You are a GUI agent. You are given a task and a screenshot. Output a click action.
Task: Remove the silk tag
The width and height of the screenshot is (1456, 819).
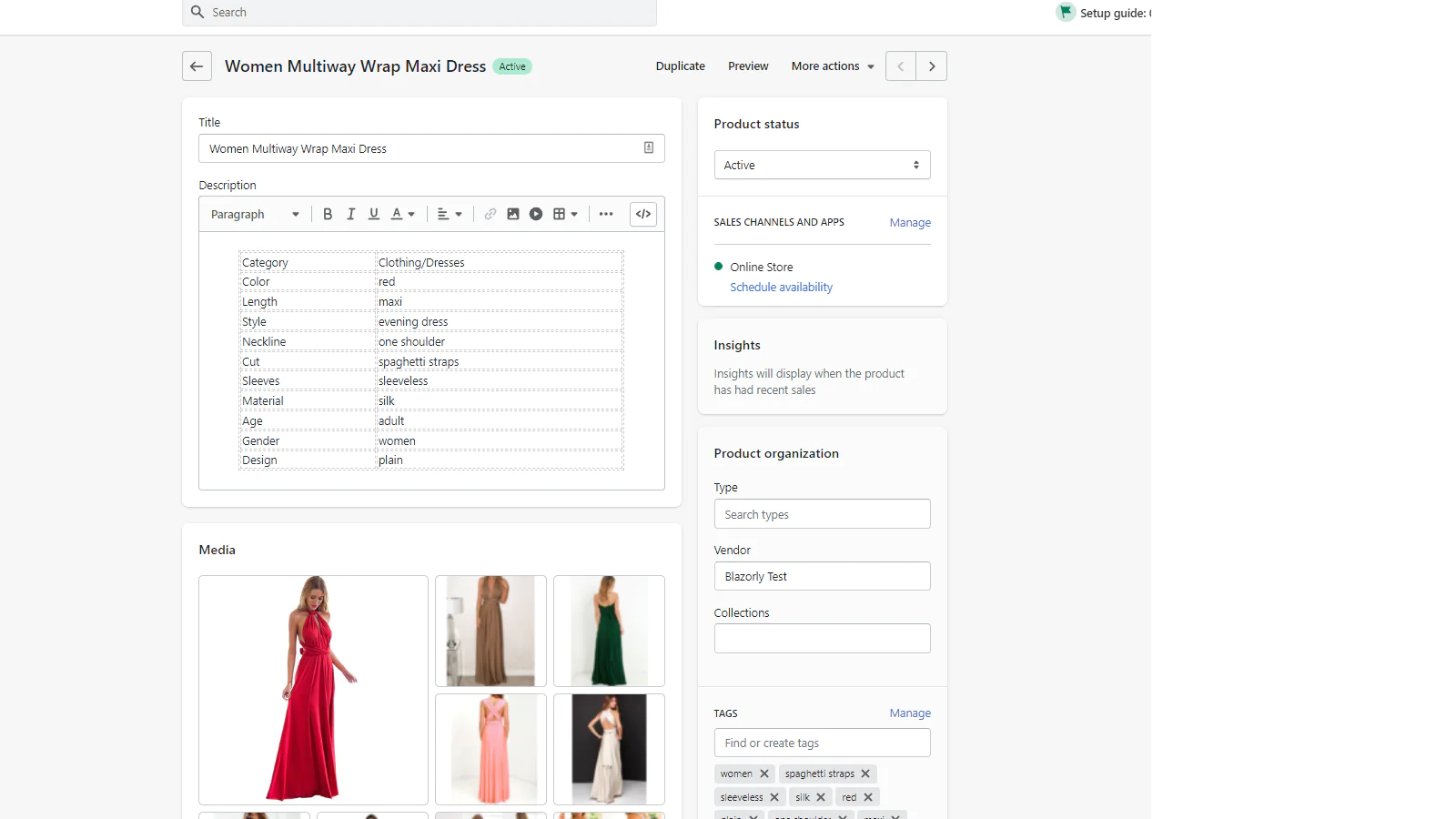click(x=821, y=797)
